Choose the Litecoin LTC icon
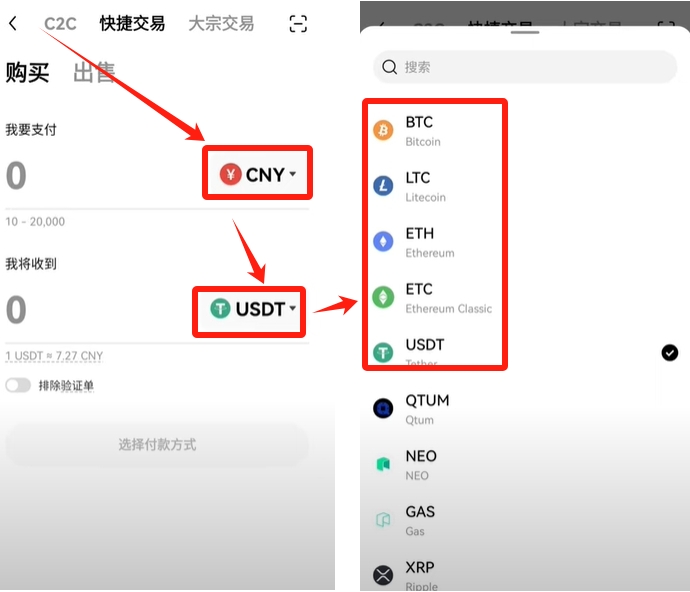Image resolution: width=690 pixels, height=592 pixels. [383, 186]
